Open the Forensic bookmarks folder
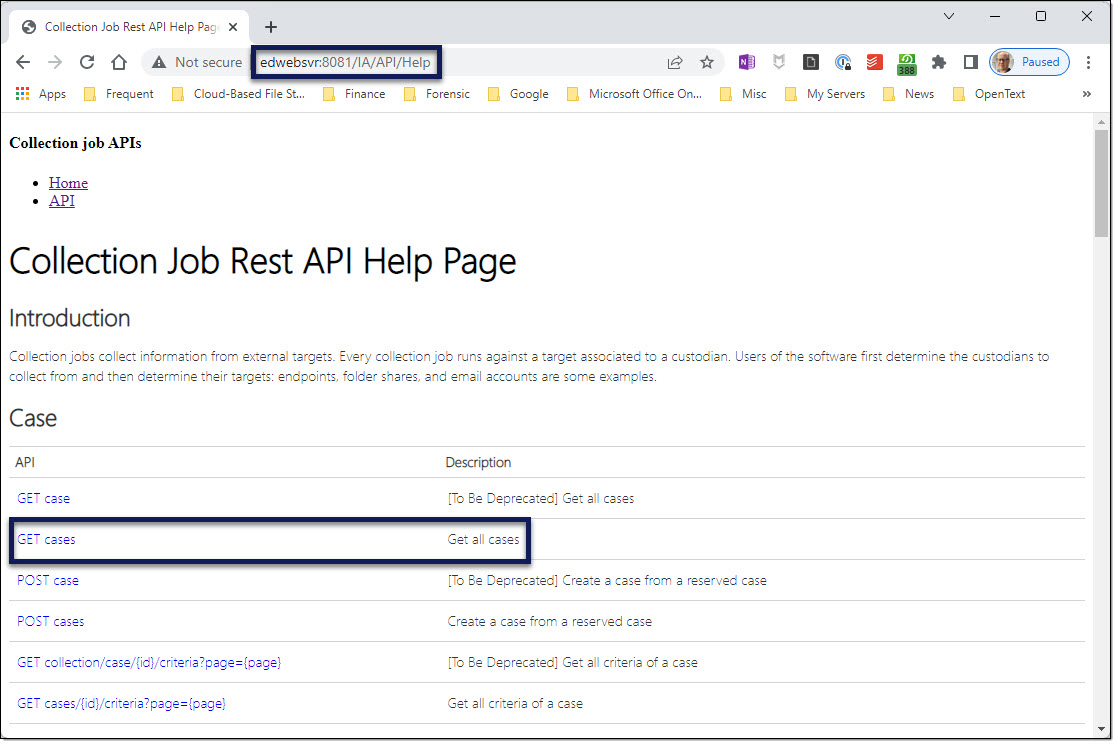This screenshot has height=744, width=1116. coord(437,94)
